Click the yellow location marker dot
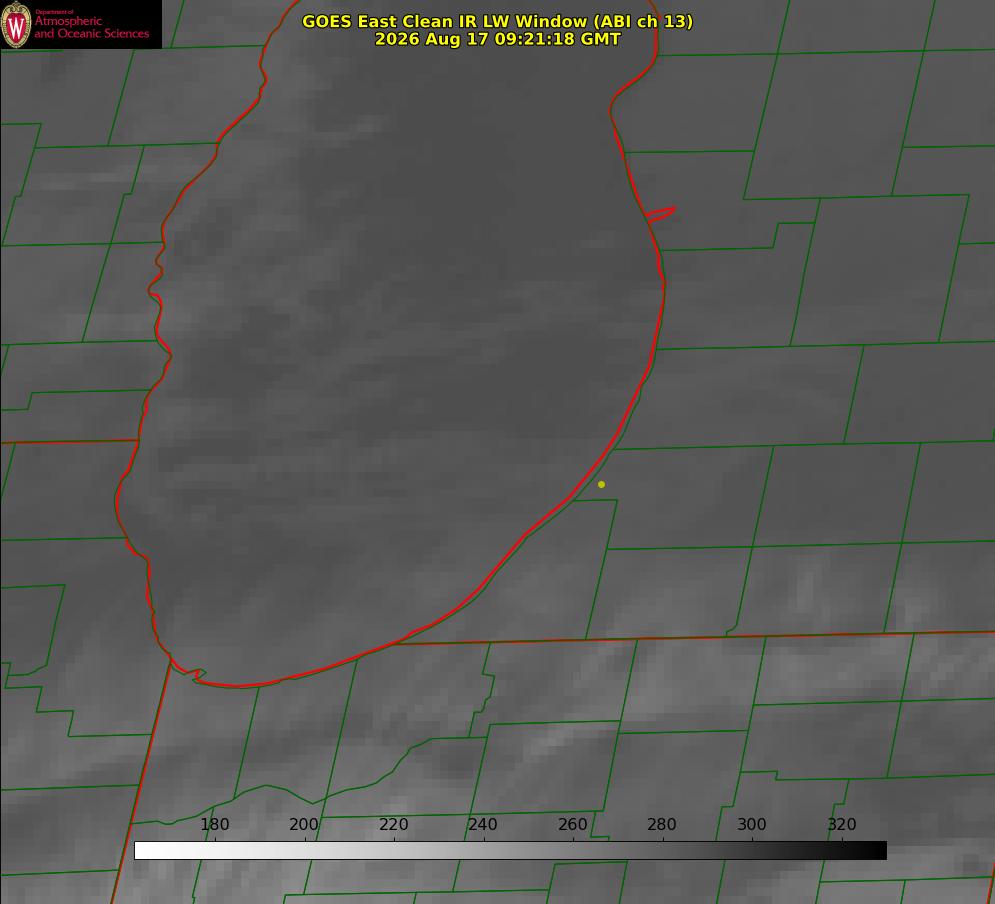This screenshot has width=995, height=904. tap(601, 484)
